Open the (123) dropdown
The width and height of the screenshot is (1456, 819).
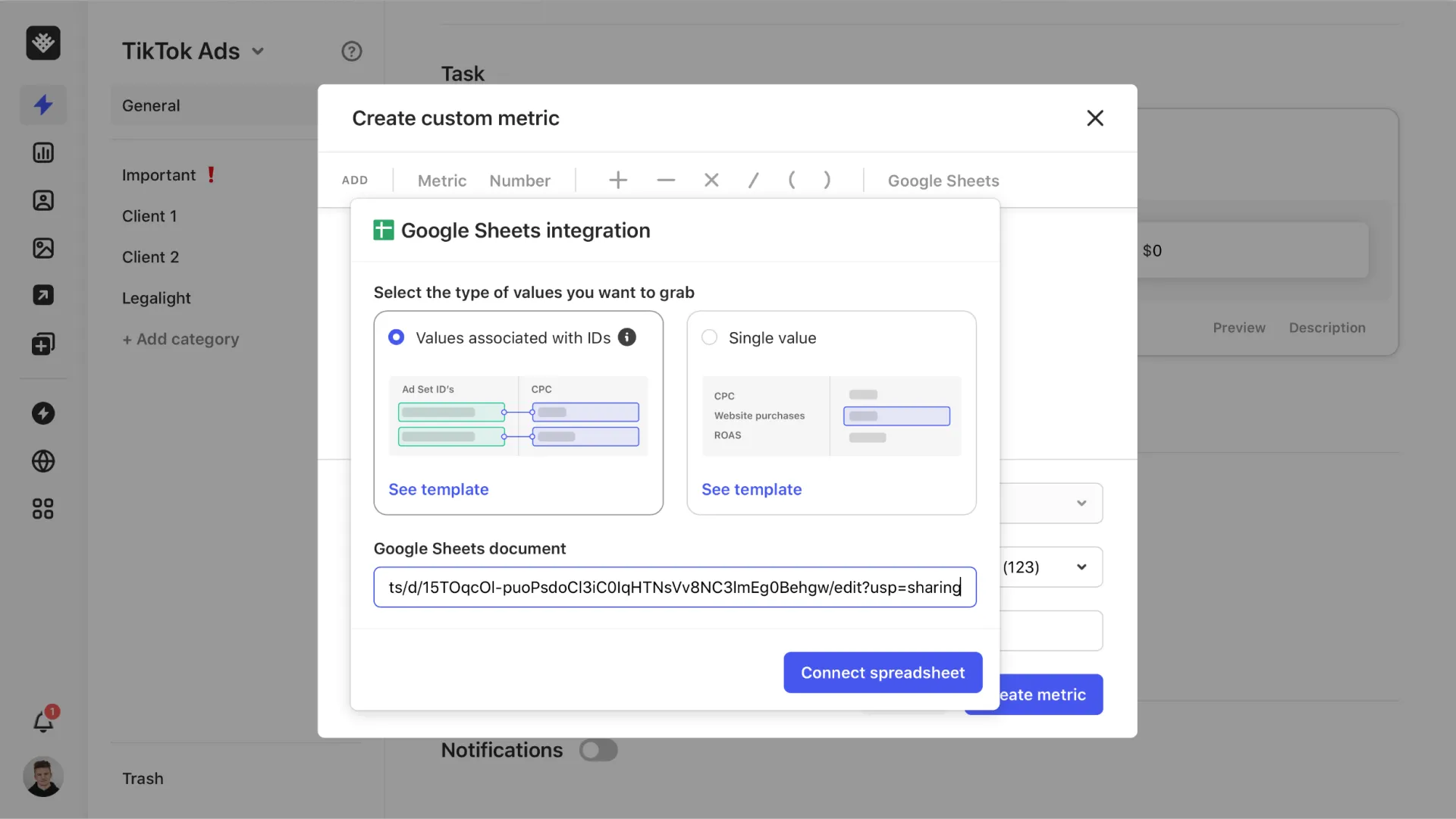[x=1080, y=566]
